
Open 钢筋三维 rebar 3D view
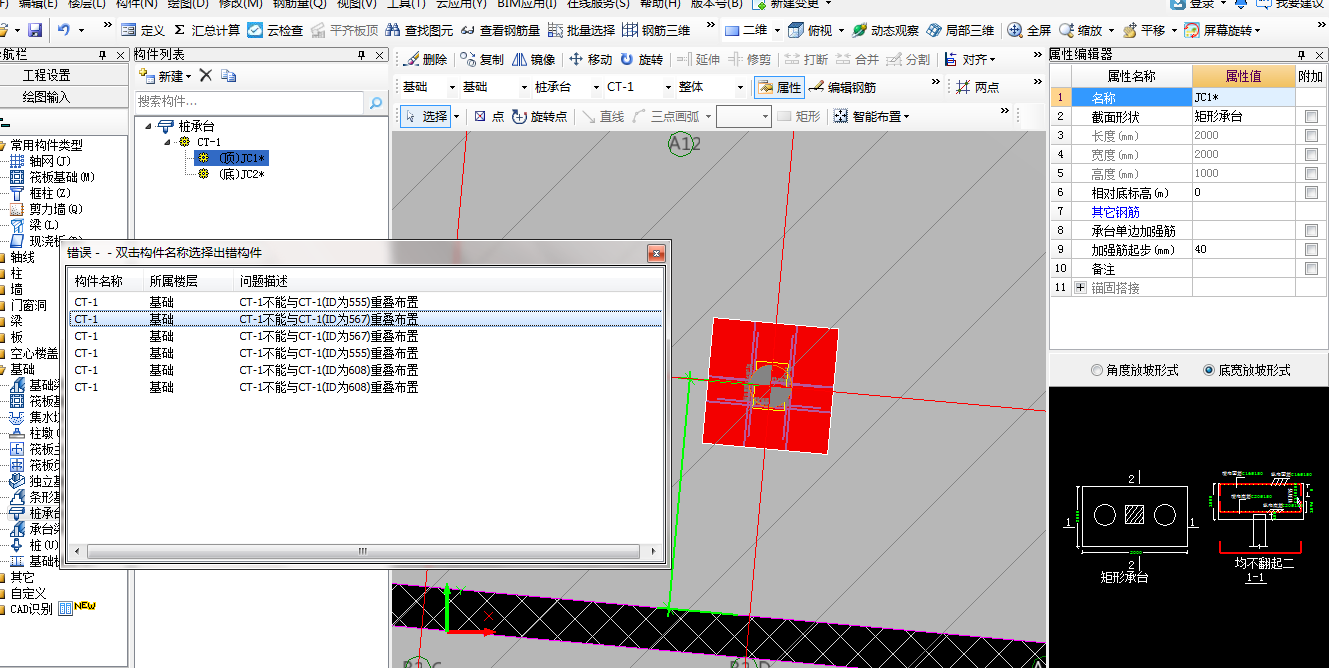[656, 31]
